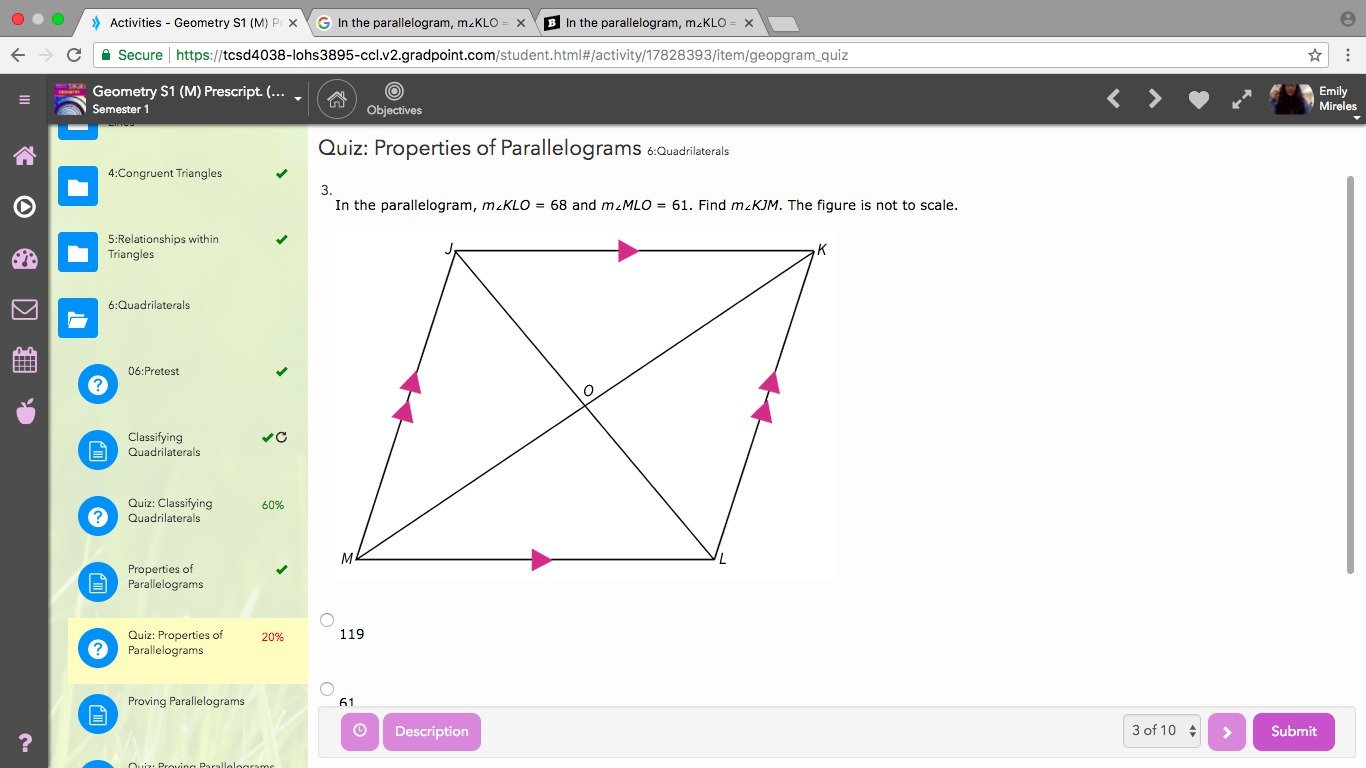Open the hamburger menu icon
The image size is (1366, 768).
[x=24, y=99]
